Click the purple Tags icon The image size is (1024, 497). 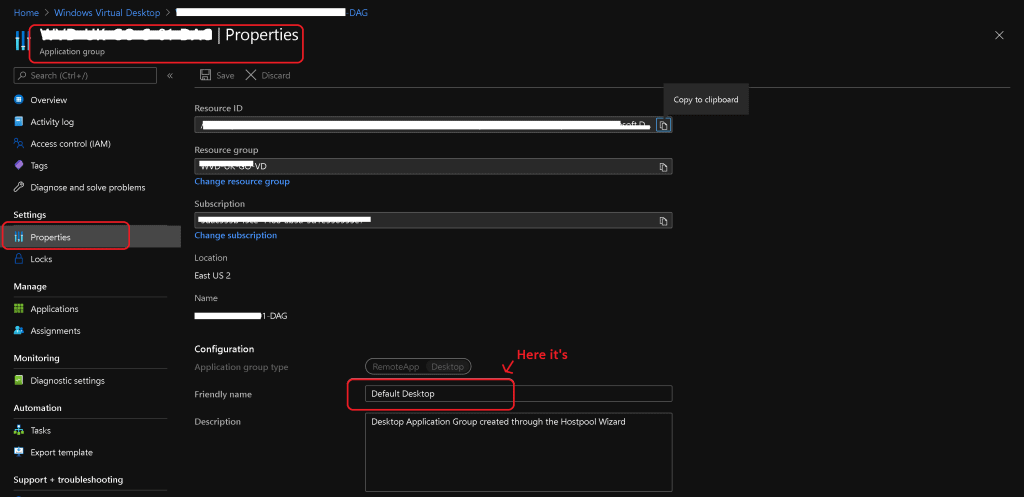coord(19,166)
